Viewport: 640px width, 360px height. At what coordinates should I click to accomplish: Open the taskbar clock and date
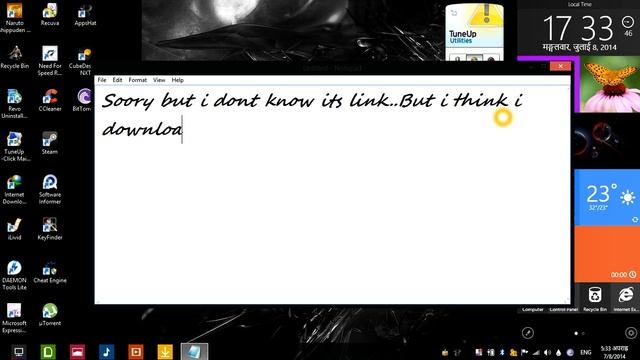click(x=614, y=352)
